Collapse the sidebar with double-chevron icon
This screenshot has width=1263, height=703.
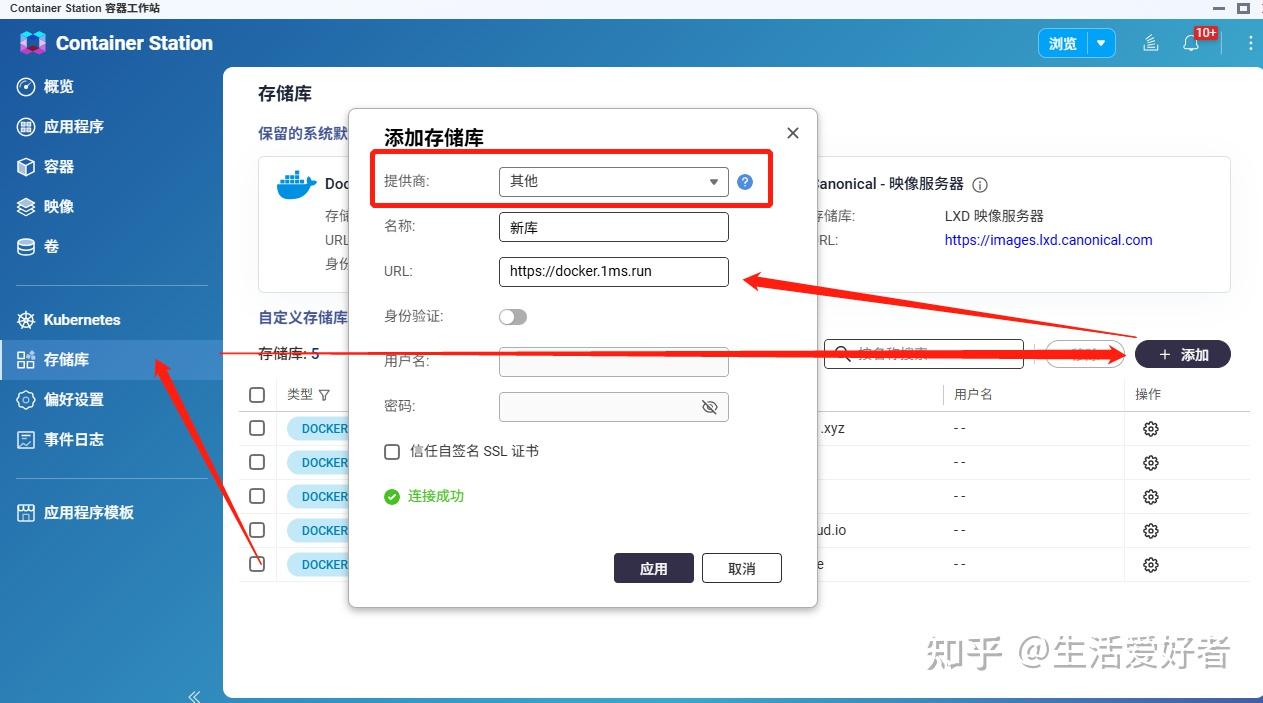194,696
